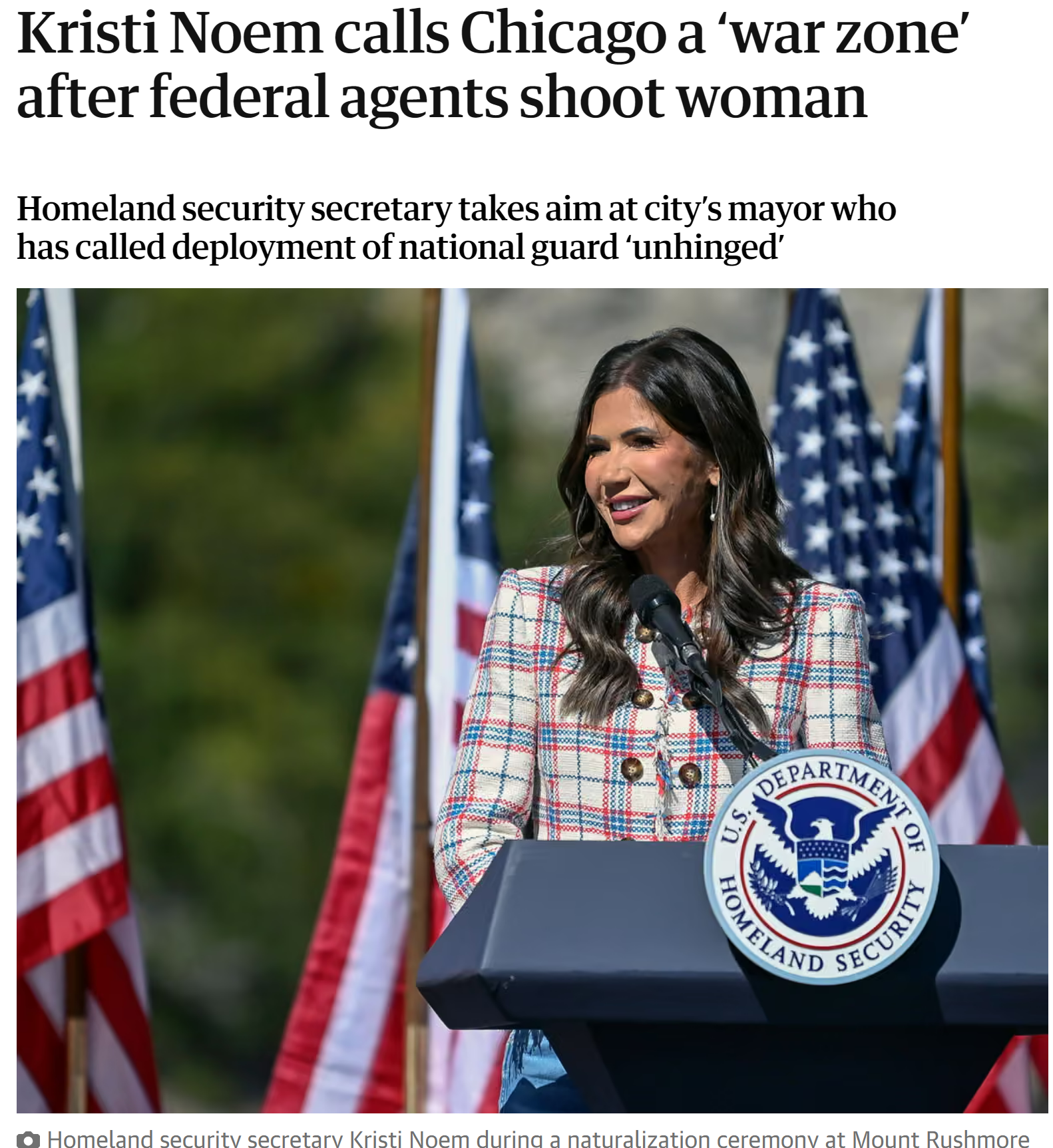The image size is (1053, 1148).
Task: Open the main article photo of the speaker
Action: coord(532,700)
